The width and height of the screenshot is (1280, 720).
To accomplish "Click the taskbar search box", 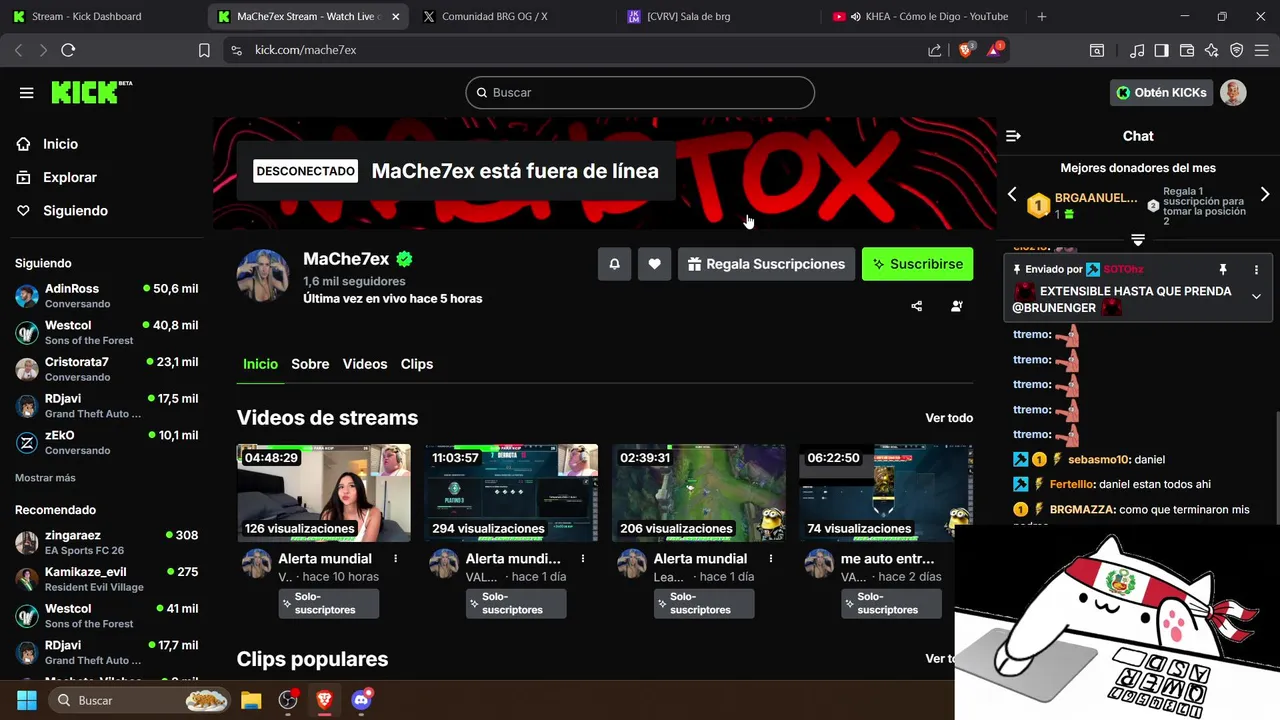I will pyautogui.click(x=140, y=700).
